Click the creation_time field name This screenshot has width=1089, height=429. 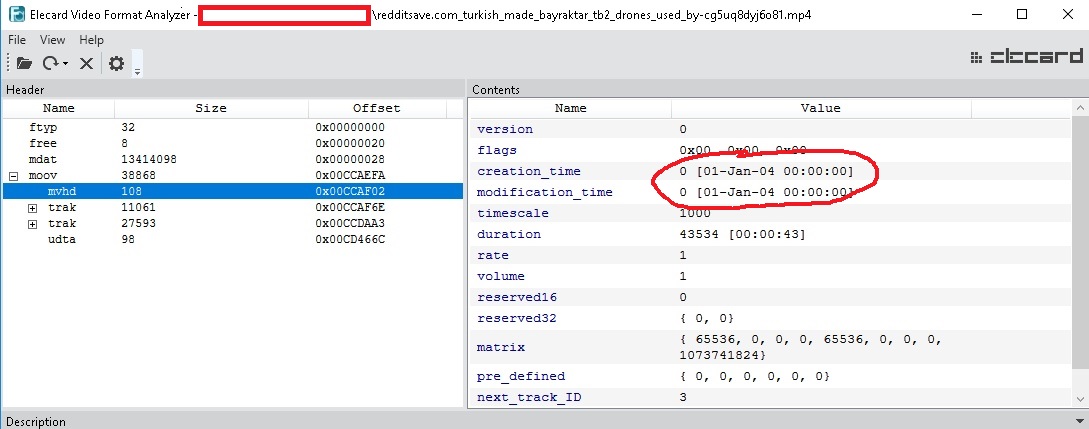pyautogui.click(x=529, y=171)
